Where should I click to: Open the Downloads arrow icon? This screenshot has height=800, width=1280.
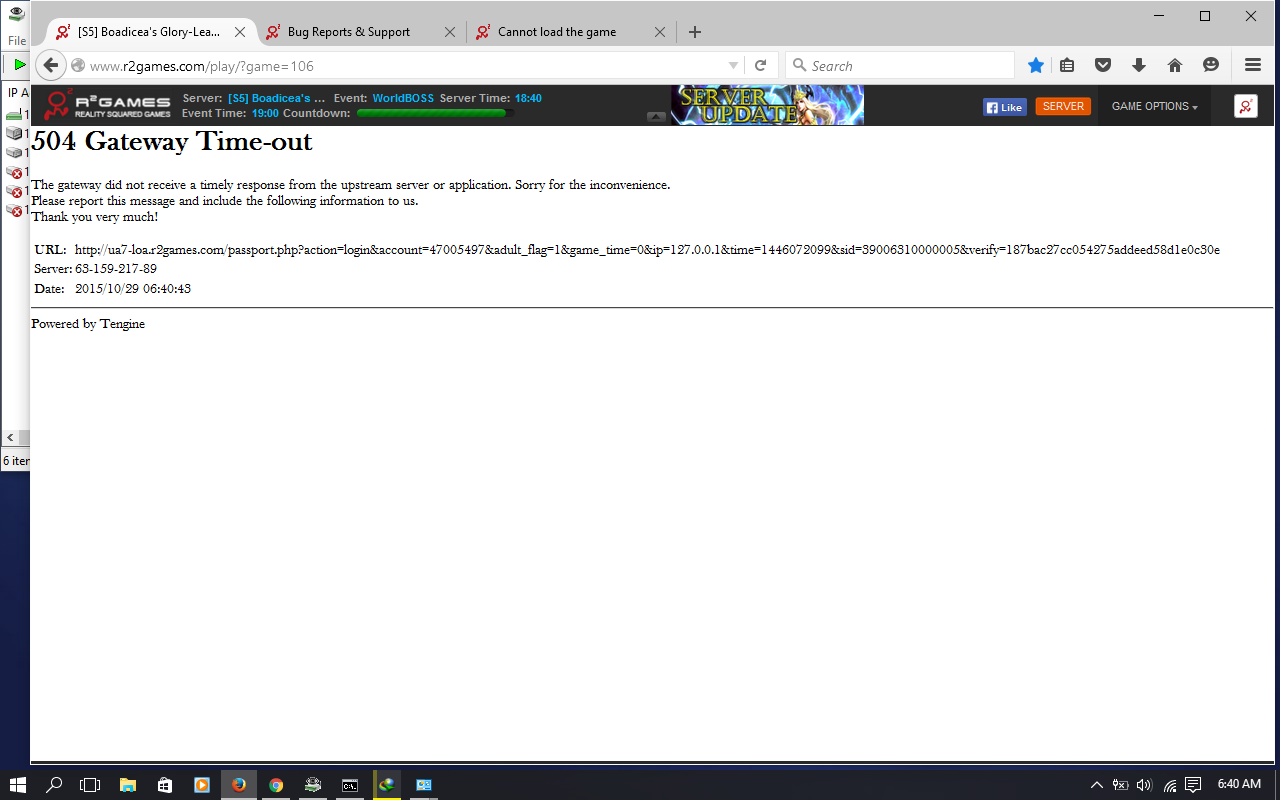tap(1139, 66)
